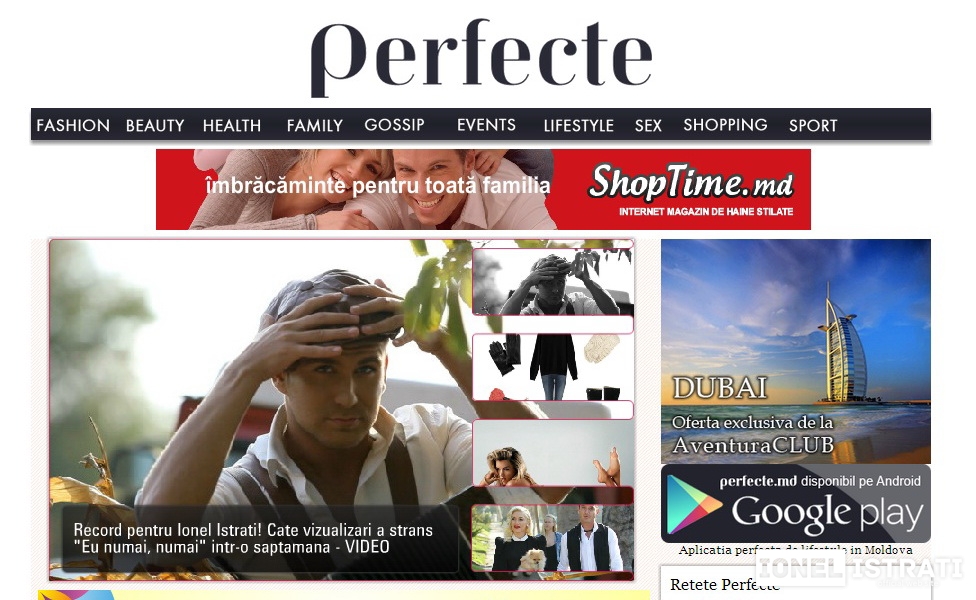
Task: Navigate to the EVENTS page
Action: [486, 124]
